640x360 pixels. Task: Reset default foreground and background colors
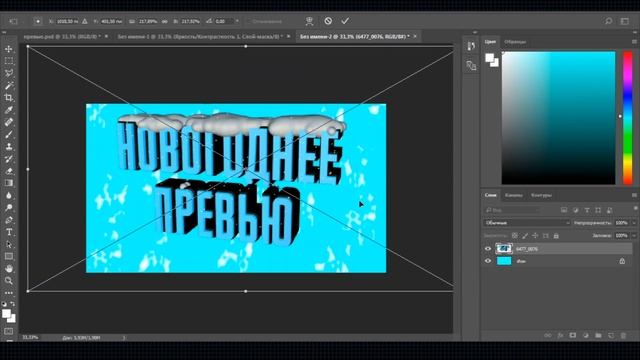click(4, 304)
